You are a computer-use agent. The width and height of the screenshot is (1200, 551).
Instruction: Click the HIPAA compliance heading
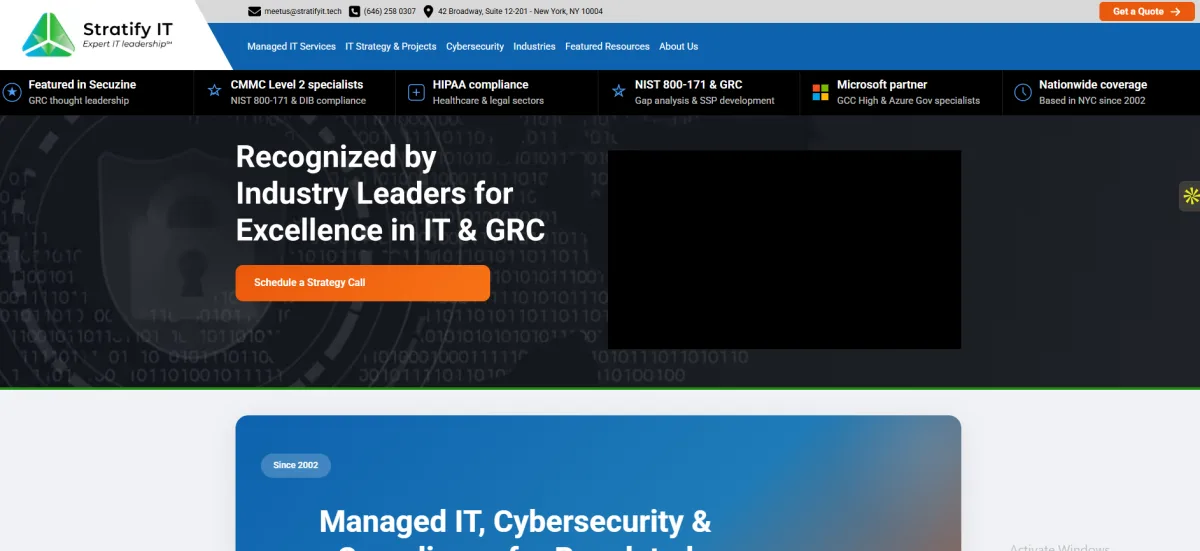480,85
